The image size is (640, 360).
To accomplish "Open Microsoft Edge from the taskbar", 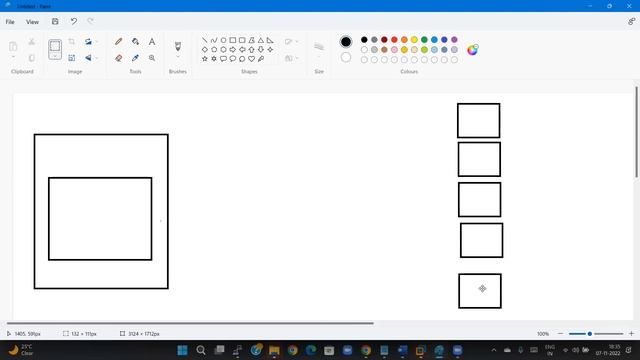I will pyautogui.click(x=311, y=350).
